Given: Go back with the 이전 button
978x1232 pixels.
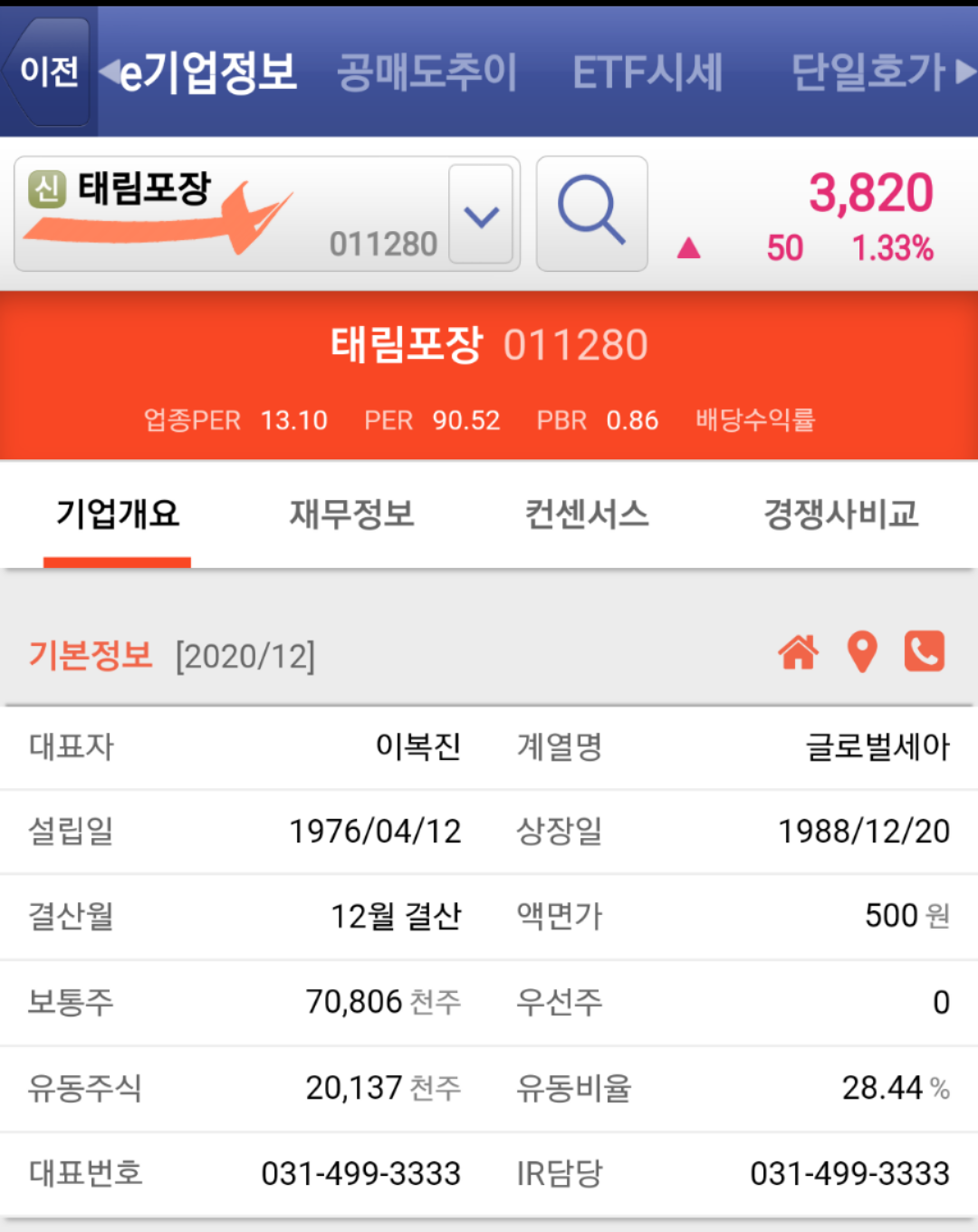Looking at the screenshot, I should pyautogui.click(x=47, y=72).
